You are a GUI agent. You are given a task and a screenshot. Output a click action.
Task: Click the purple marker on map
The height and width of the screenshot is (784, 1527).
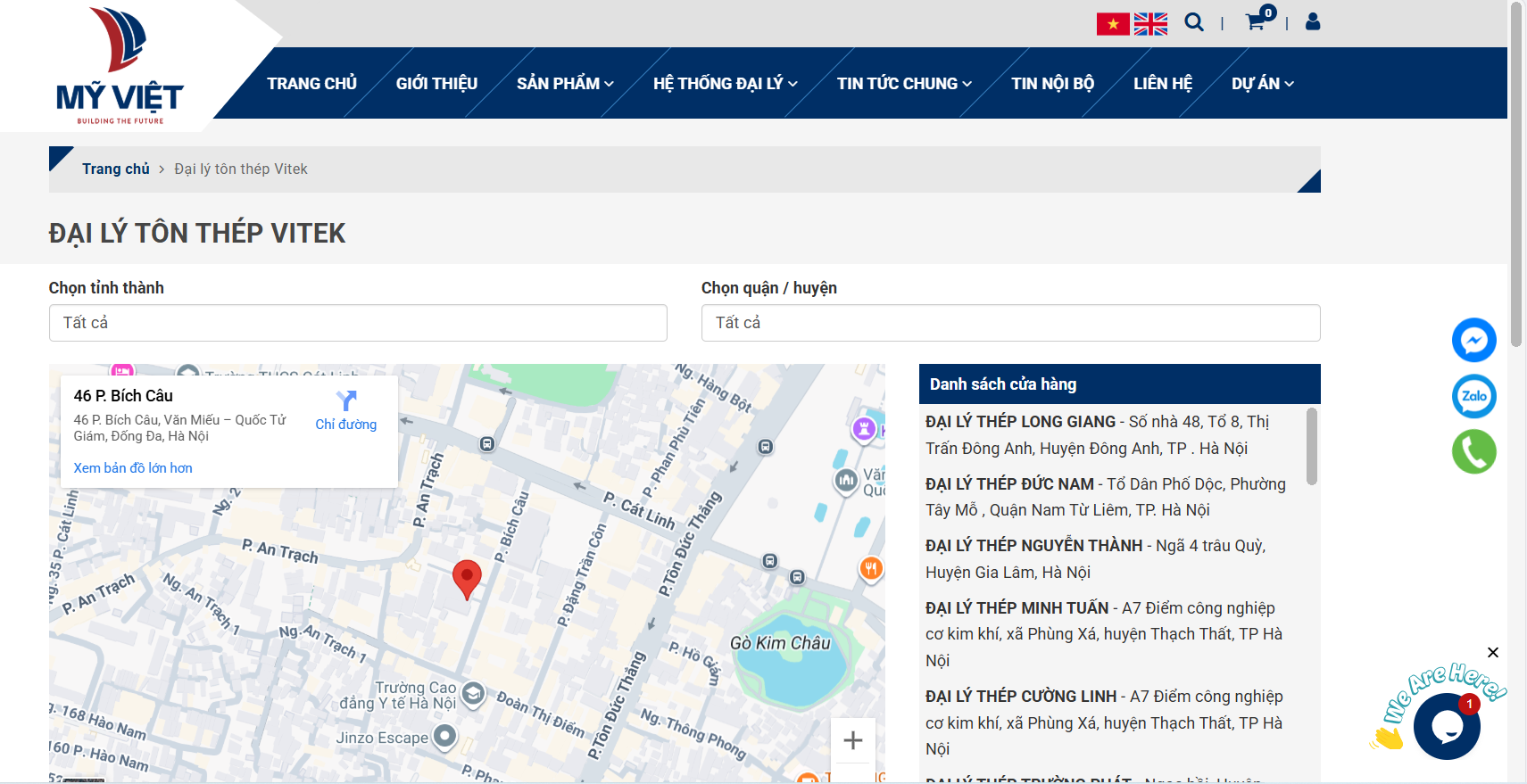[864, 429]
